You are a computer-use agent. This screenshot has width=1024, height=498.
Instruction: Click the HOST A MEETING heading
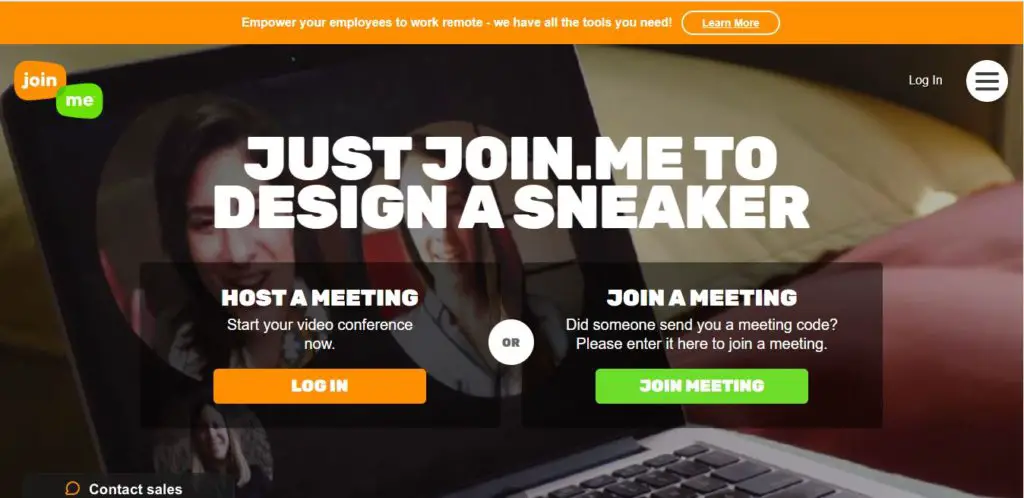(x=319, y=298)
